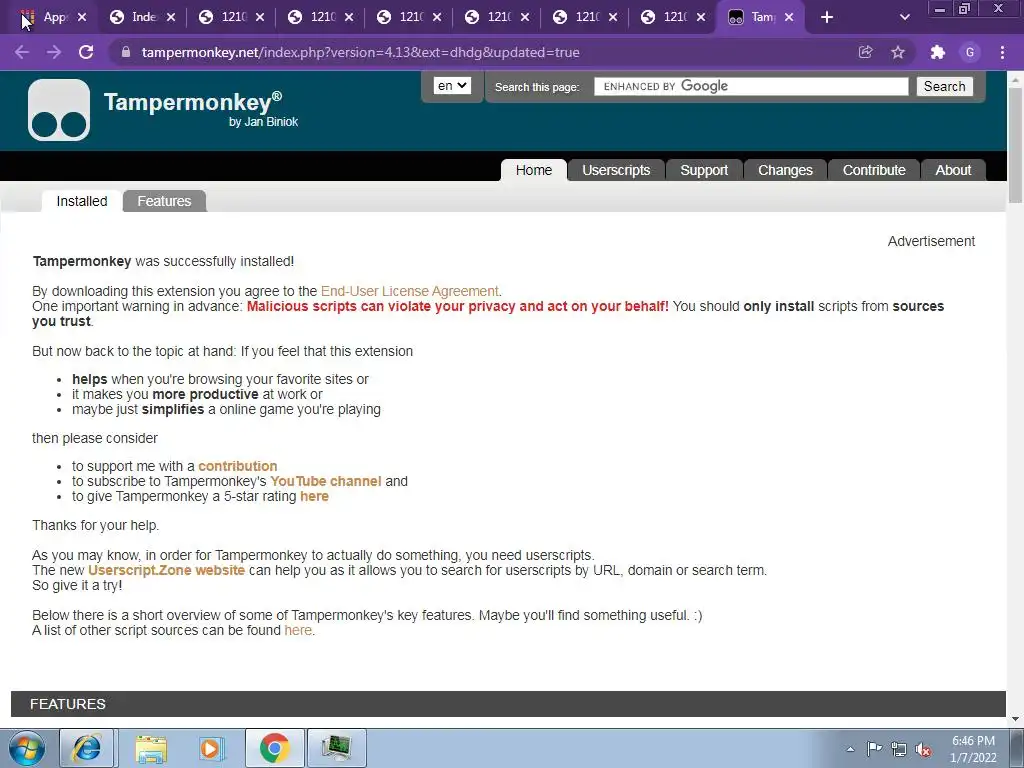Click the URL address bar text
1024x768 pixels.
pos(360,52)
